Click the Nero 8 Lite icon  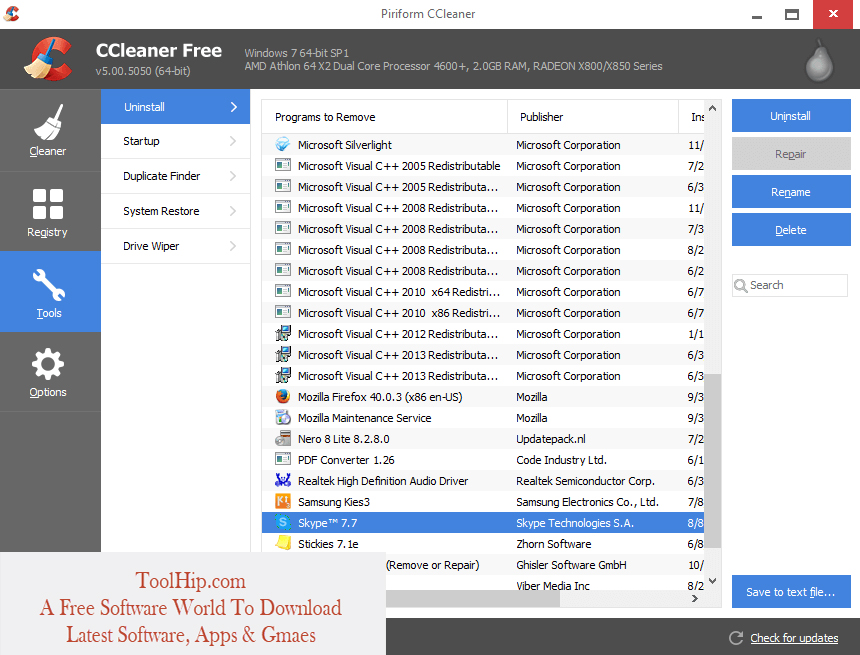pyautogui.click(x=282, y=438)
